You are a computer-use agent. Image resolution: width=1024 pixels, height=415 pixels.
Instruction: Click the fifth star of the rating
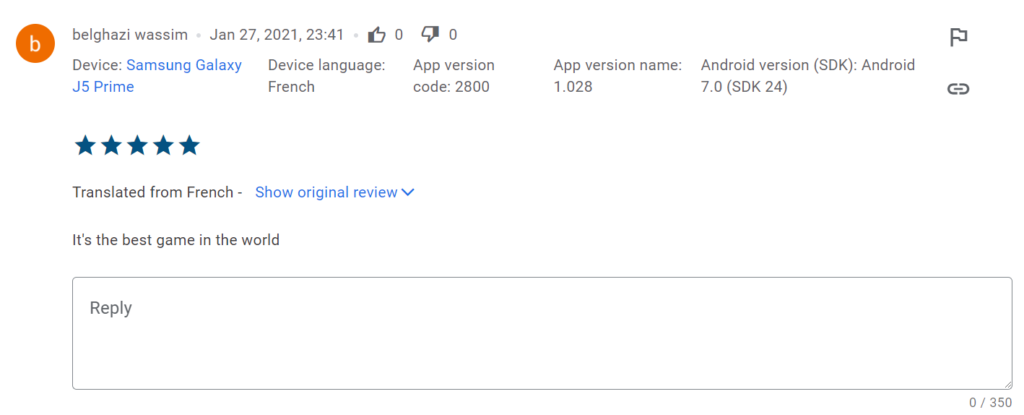[189, 146]
